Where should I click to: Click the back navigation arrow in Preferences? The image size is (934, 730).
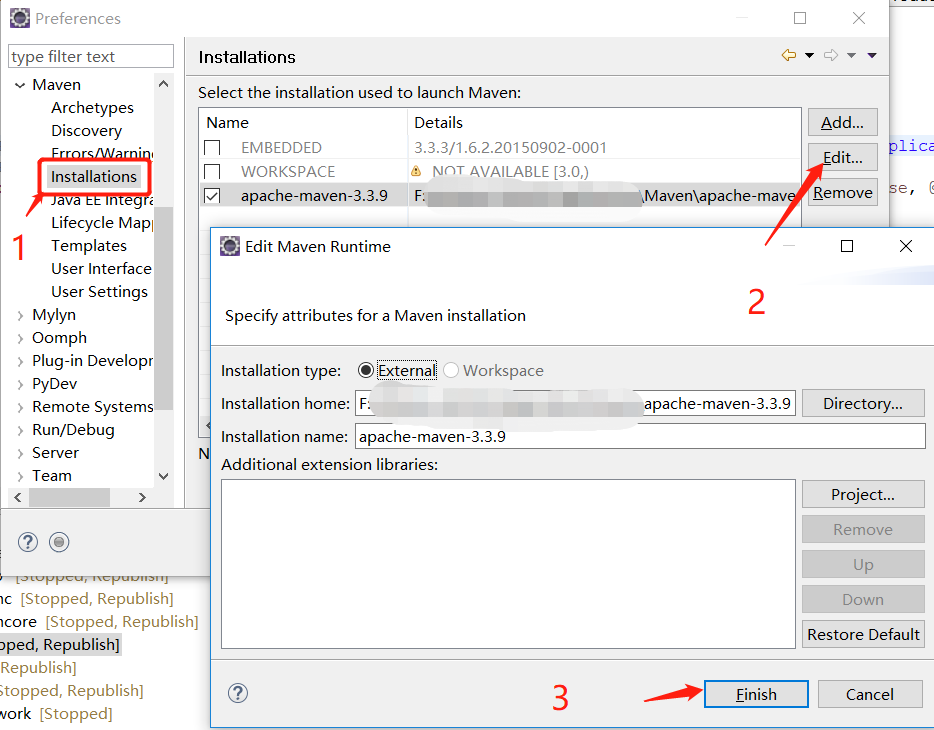(789, 55)
